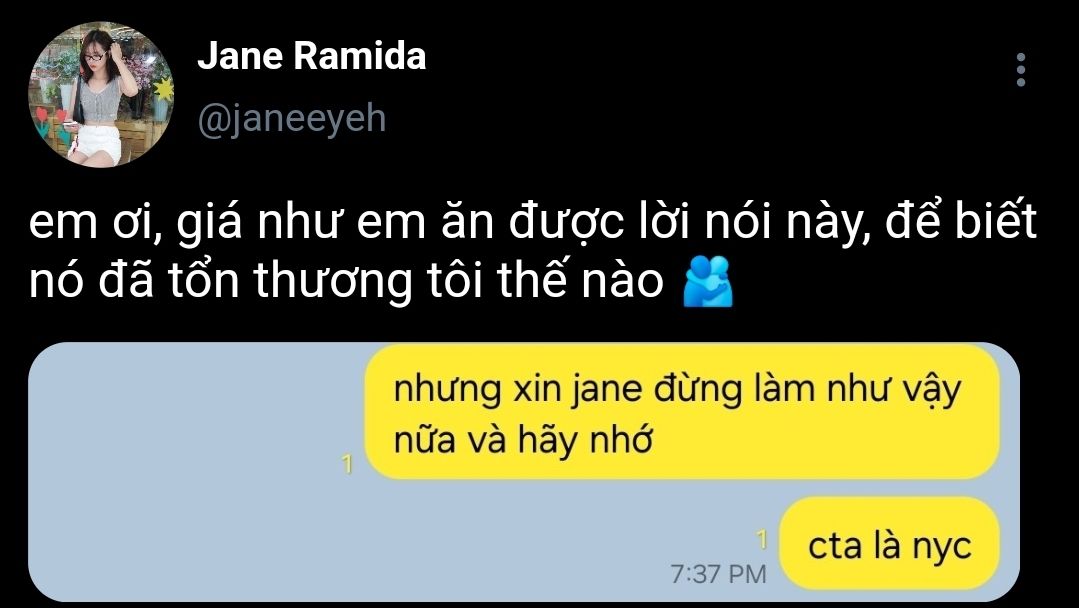Tap the unread count '1' beside first bubble
This screenshot has height=608, width=1079.
(348, 466)
